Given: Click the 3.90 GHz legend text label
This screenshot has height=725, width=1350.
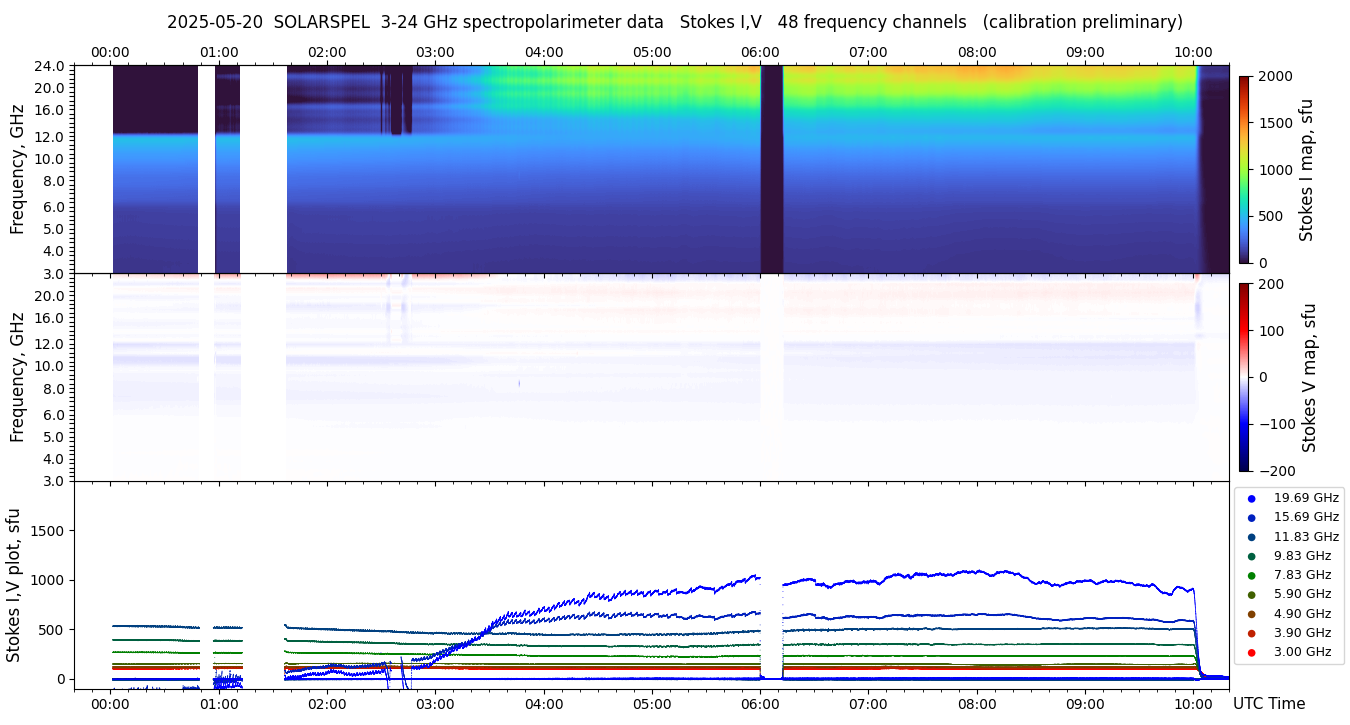Looking at the screenshot, I should (1302, 633).
